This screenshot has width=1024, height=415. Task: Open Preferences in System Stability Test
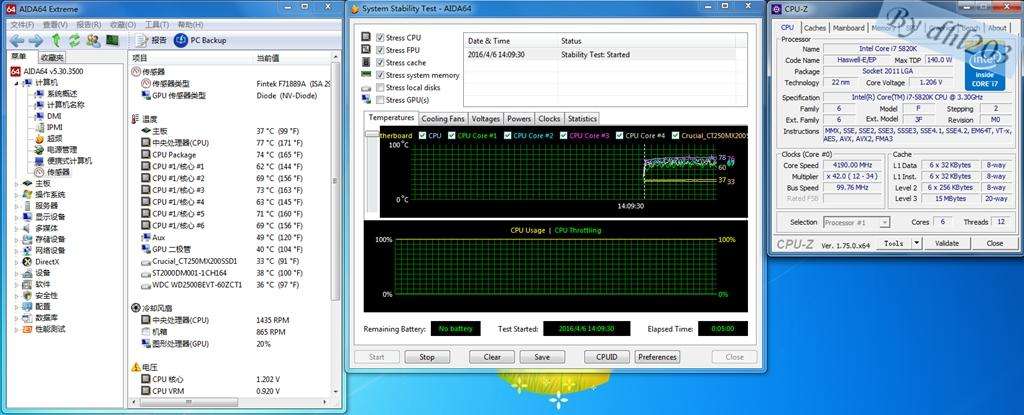[x=657, y=357]
